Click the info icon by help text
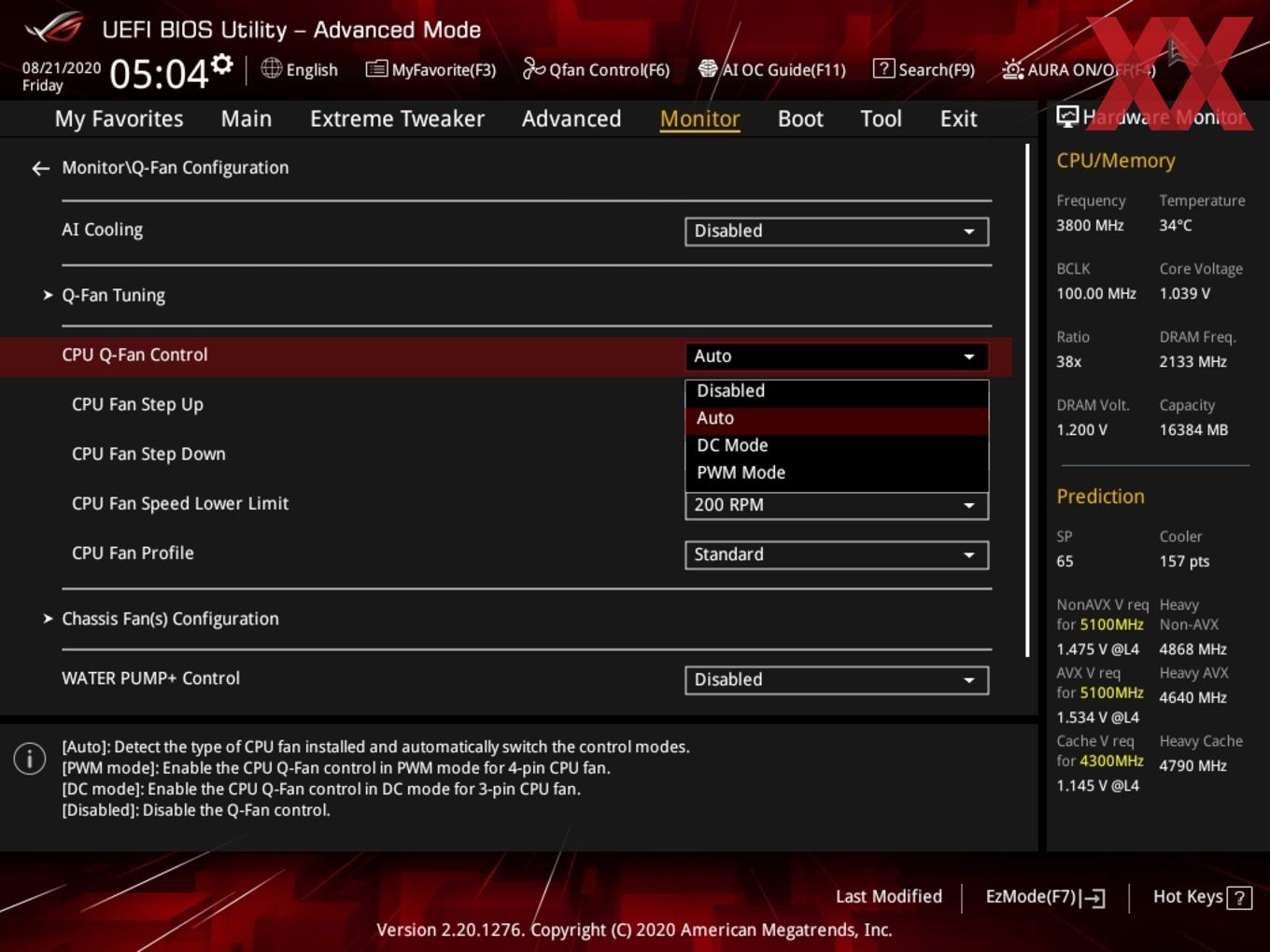This screenshot has height=952, width=1270. (30, 759)
